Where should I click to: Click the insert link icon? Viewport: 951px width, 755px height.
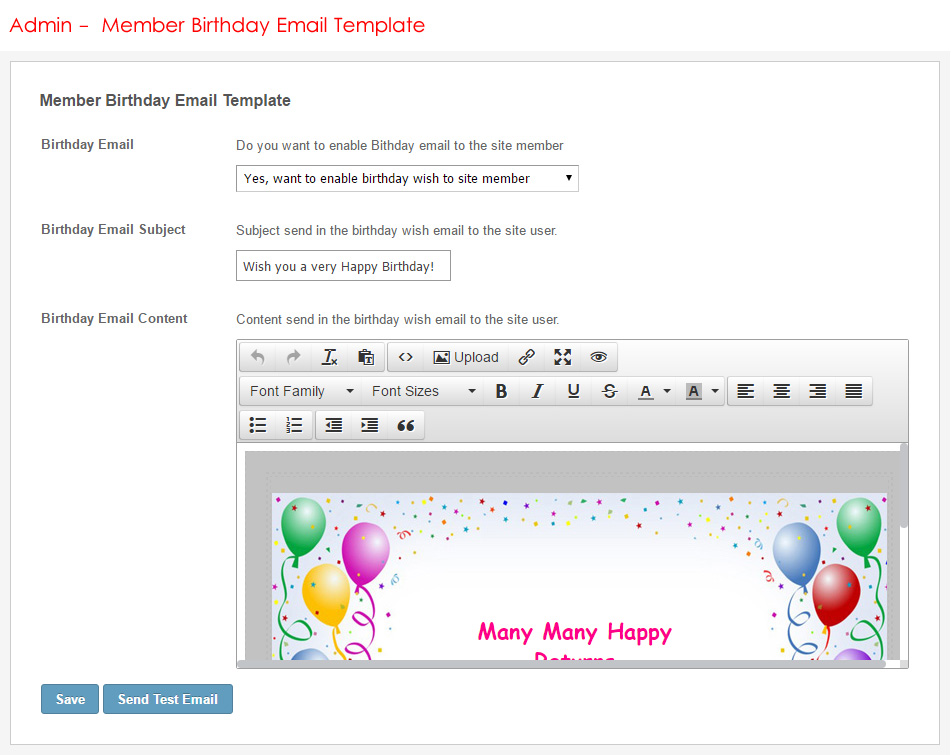[527, 357]
